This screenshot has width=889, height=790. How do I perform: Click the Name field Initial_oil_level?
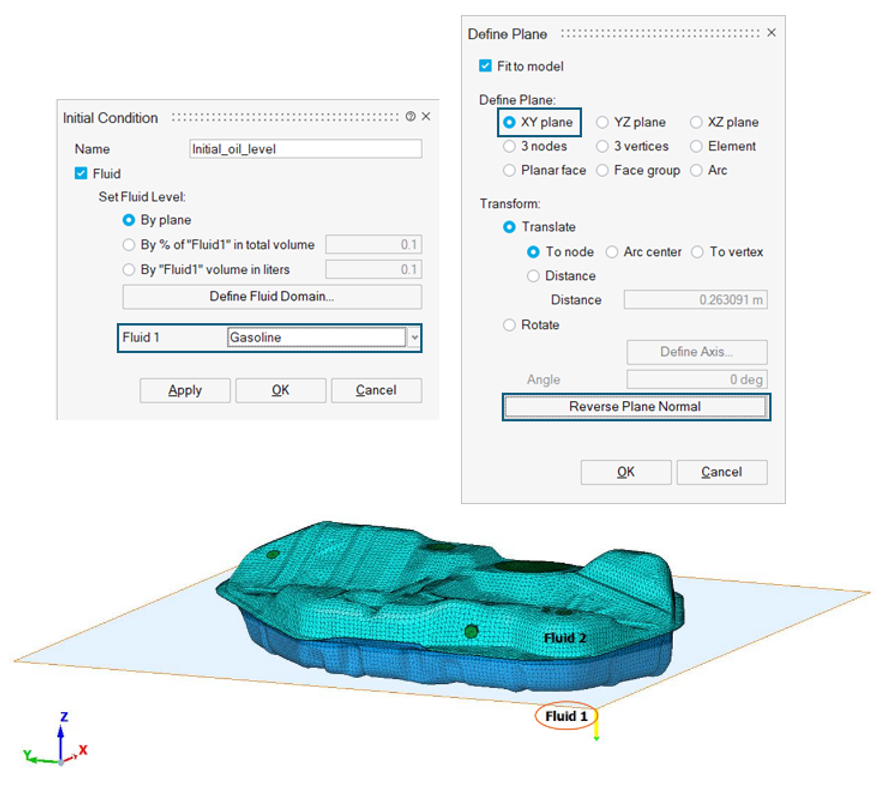tap(306, 149)
